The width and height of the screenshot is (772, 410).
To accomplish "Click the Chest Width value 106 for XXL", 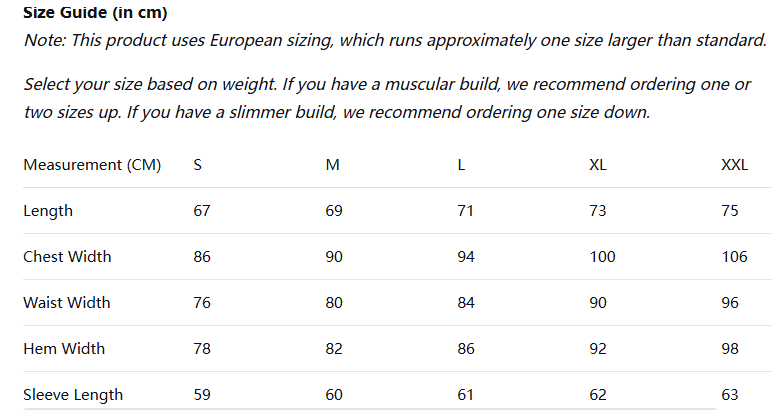I will click(734, 257).
